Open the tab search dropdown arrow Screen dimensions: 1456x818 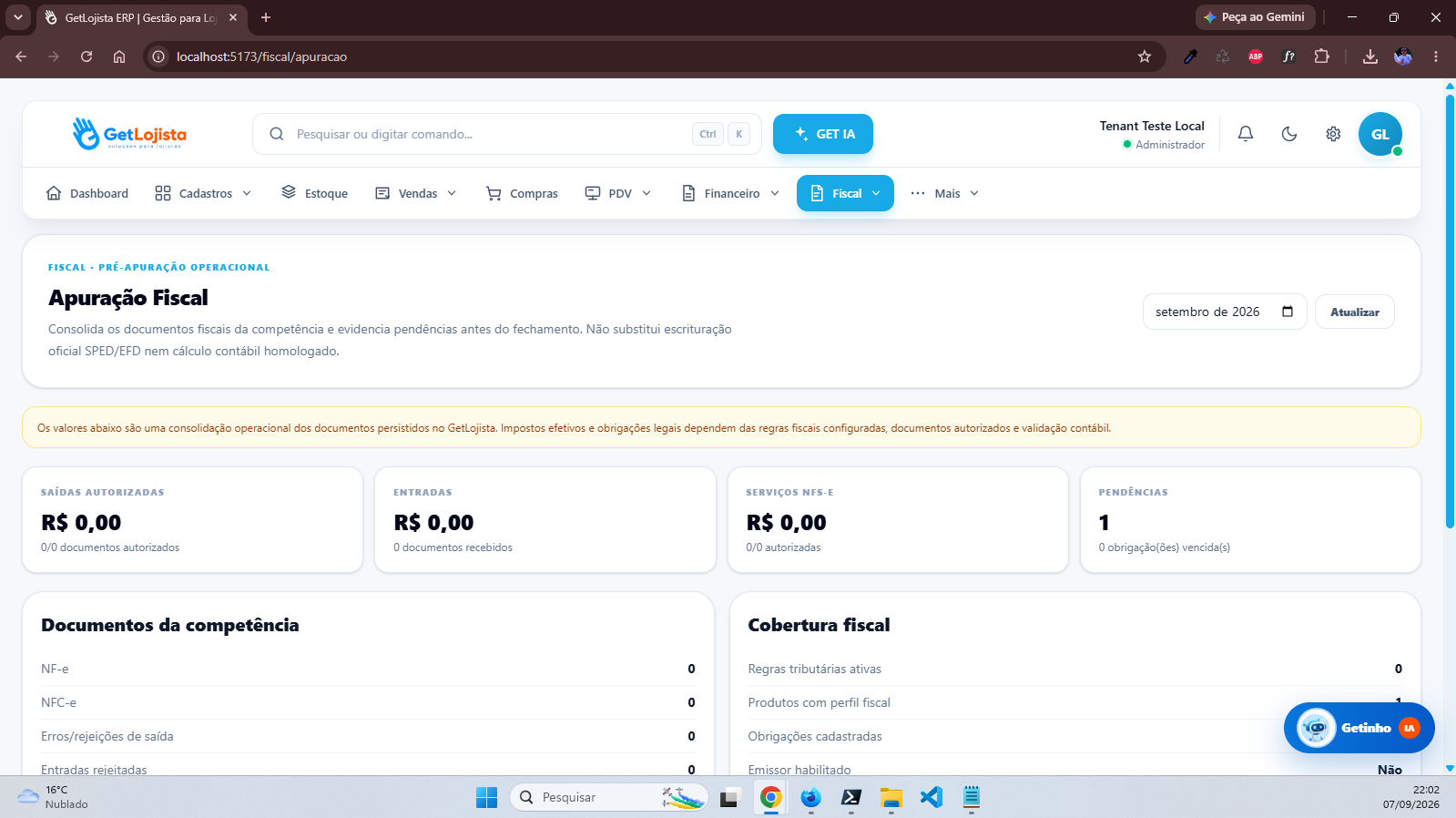17,17
